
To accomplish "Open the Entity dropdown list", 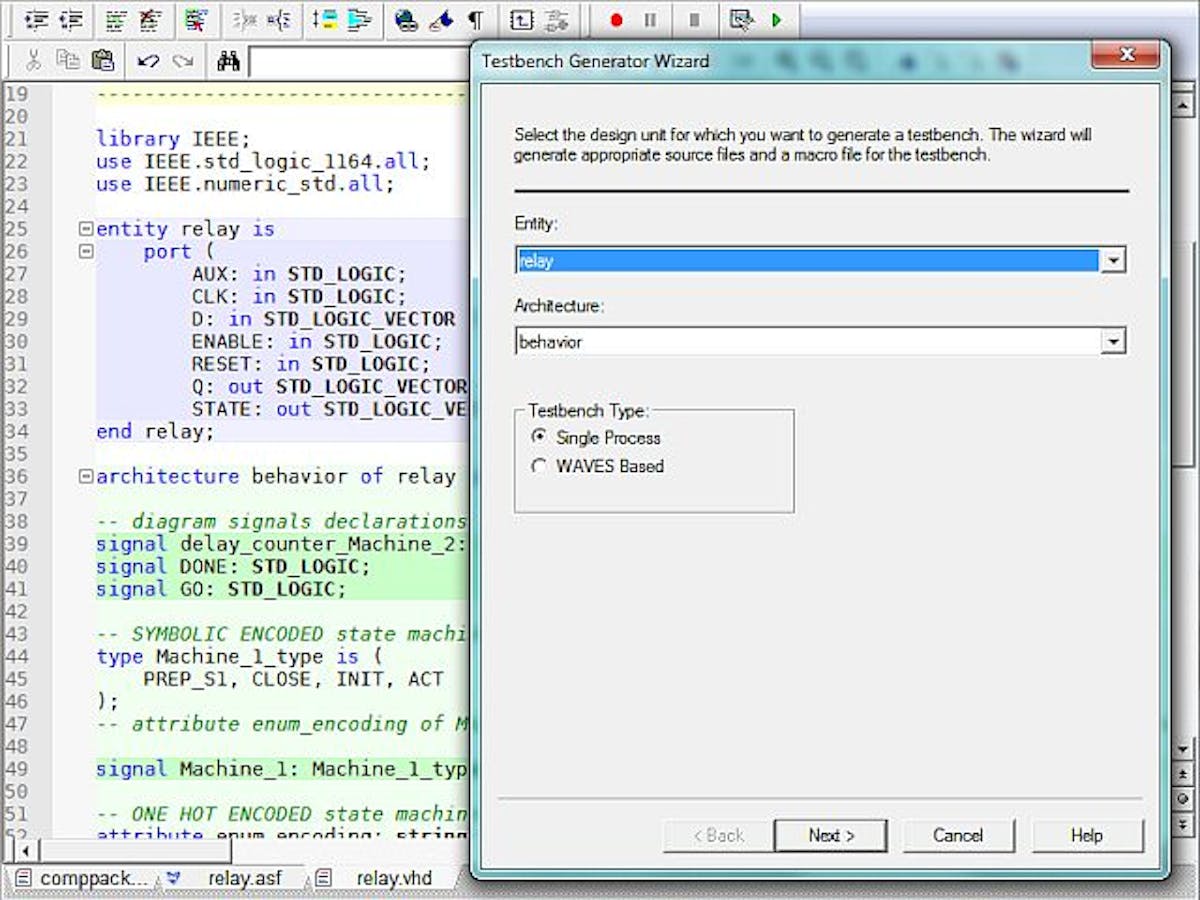I will (1114, 260).
